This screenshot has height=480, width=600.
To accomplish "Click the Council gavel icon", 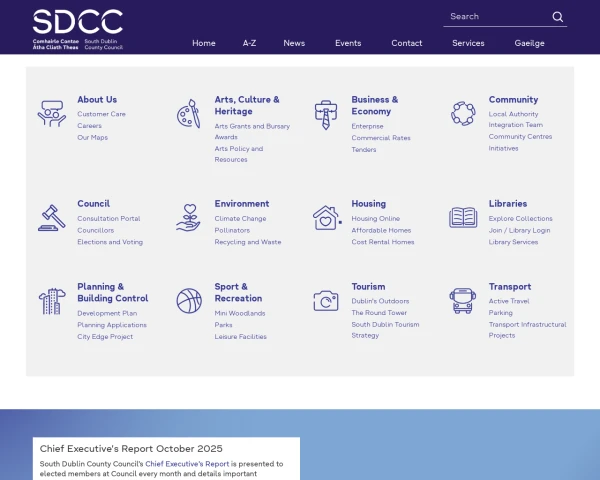I will pyautogui.click(x=52, y=218).
